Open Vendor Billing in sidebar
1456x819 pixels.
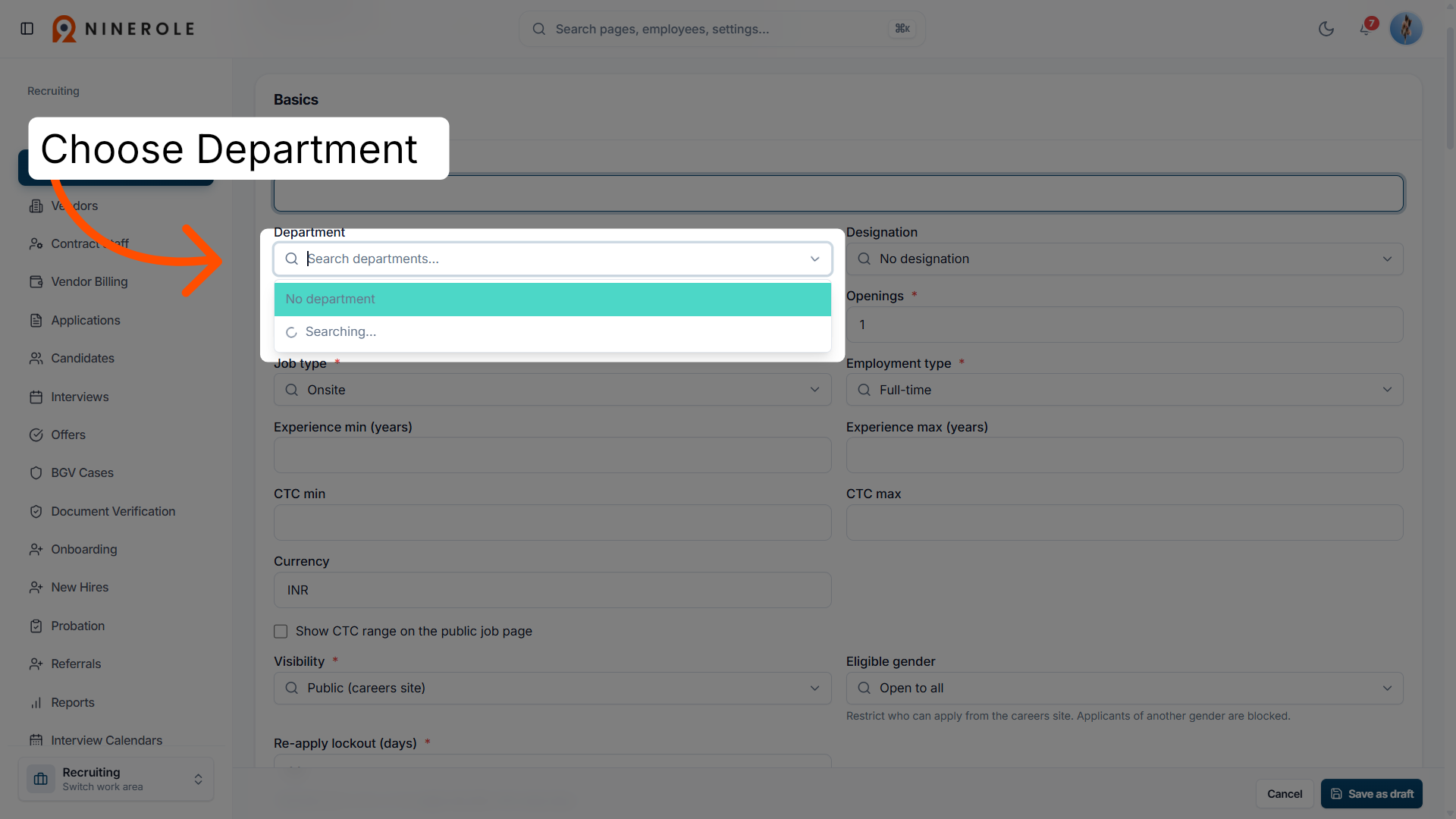pyautogui.click(x=89, y=281)
